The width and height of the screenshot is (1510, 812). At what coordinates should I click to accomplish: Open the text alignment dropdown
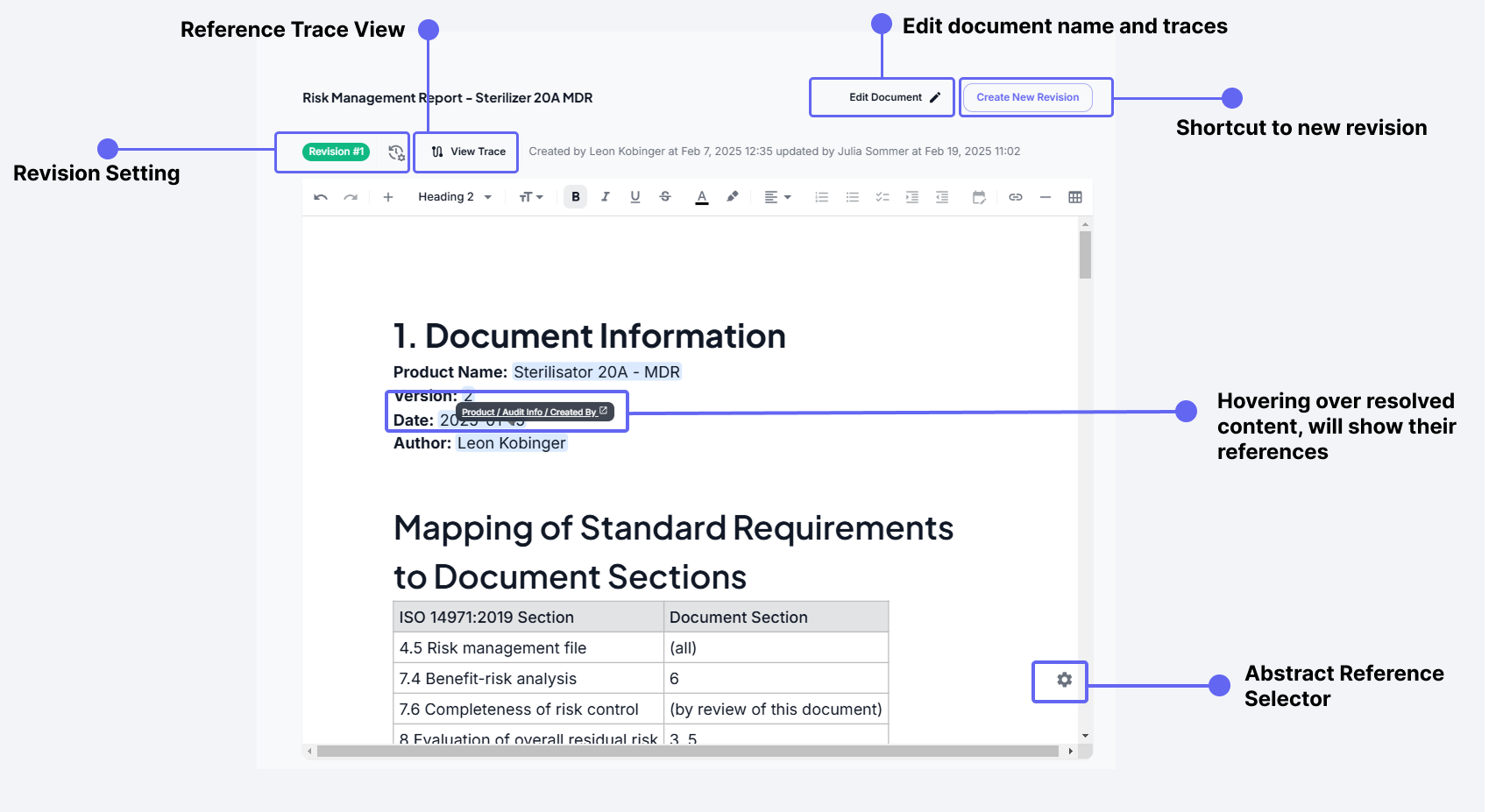(x=776, y=196)
